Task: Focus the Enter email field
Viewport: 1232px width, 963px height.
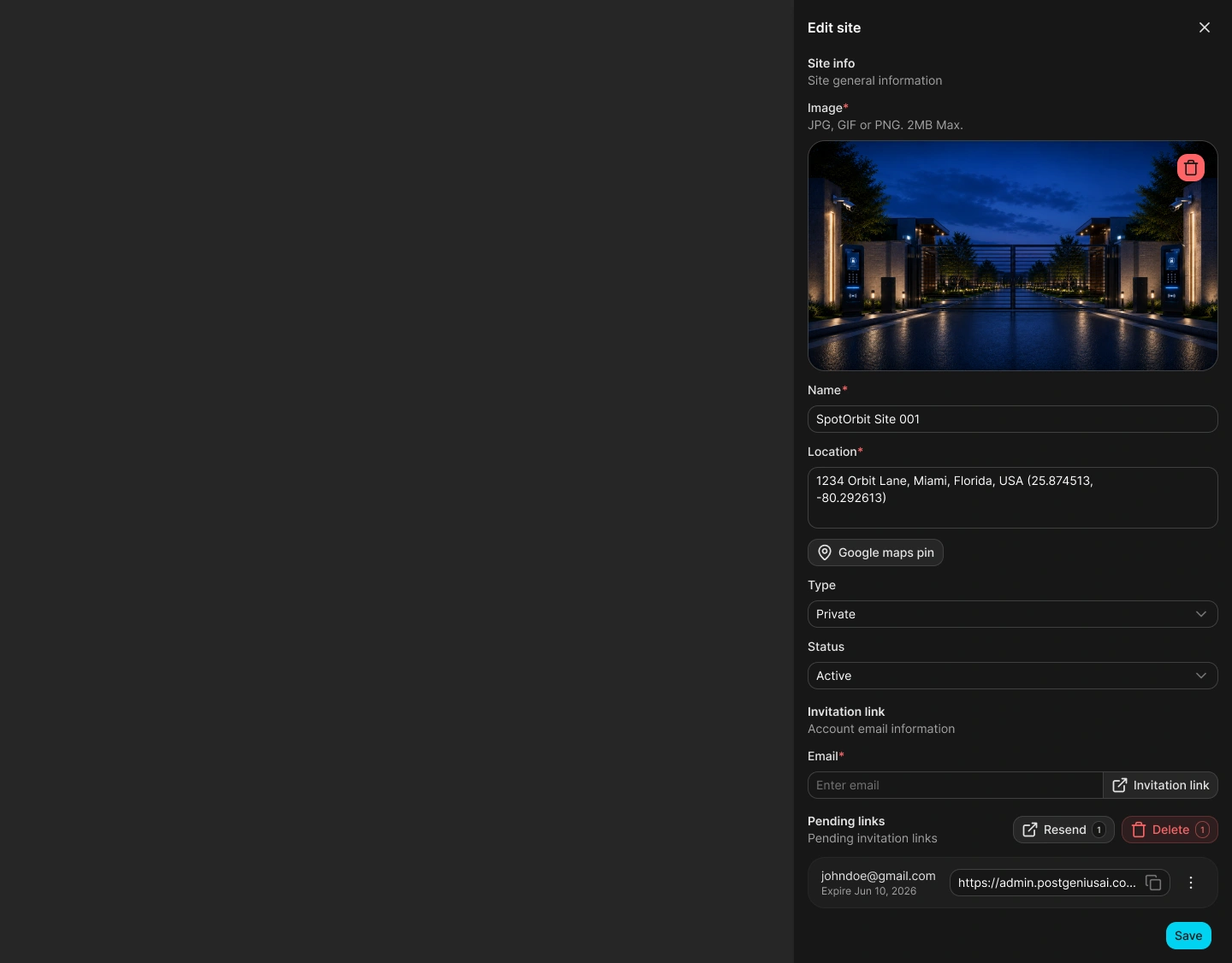Action: pyautogui.click(x=955, y=785)
